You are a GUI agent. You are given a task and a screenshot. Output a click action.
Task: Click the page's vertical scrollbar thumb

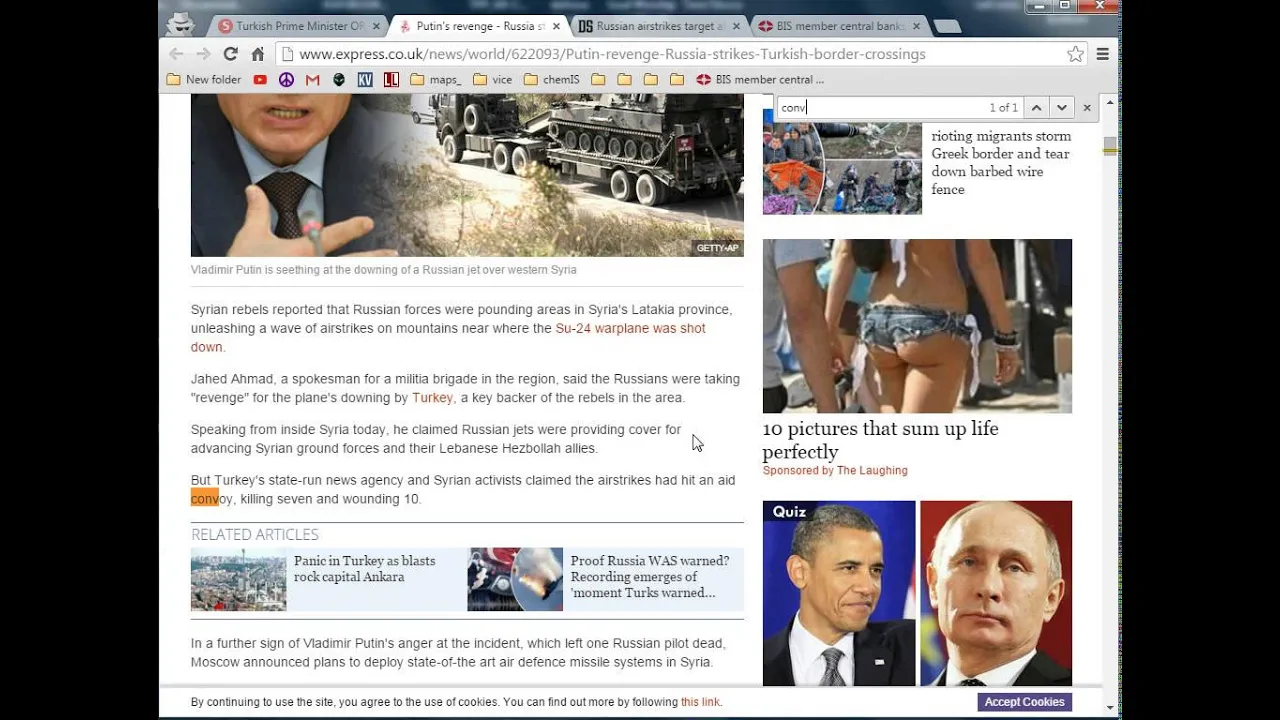[x=1109, y=146]
